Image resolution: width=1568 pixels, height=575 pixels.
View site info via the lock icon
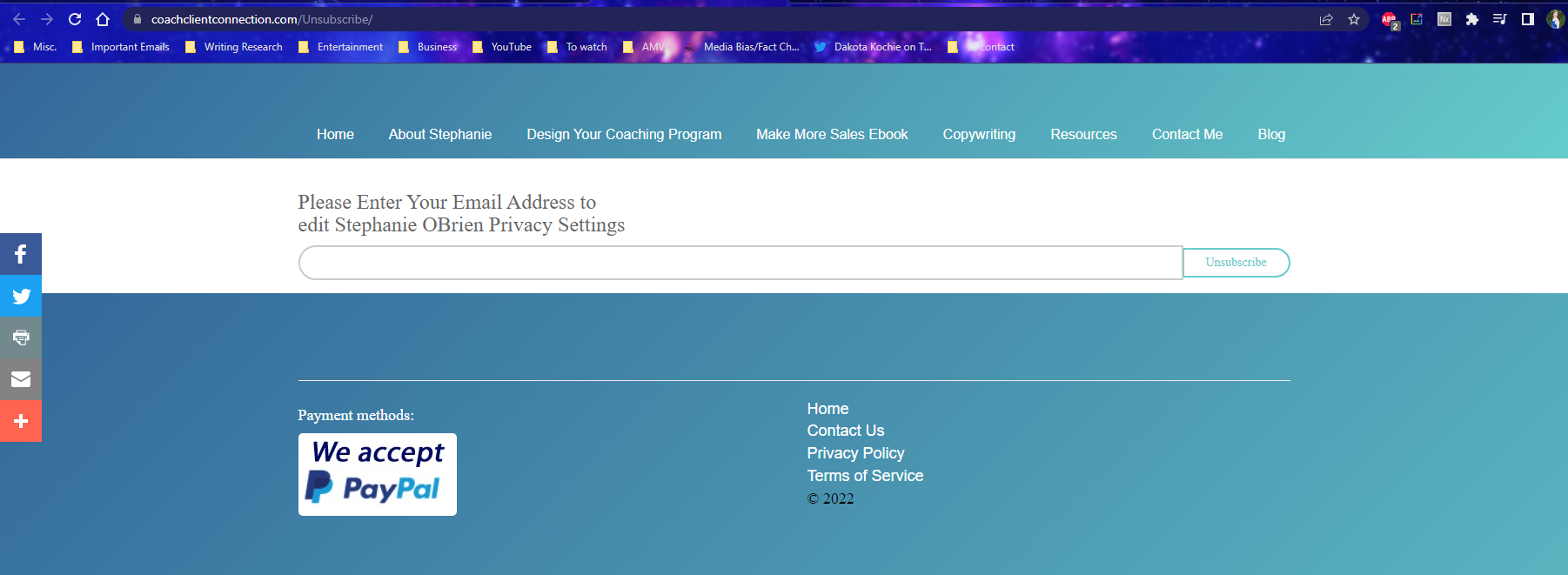[137, 19]
